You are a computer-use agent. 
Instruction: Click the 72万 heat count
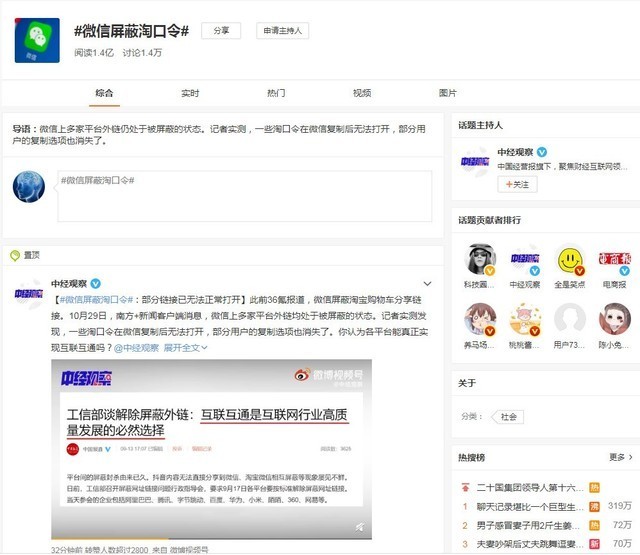622,525
